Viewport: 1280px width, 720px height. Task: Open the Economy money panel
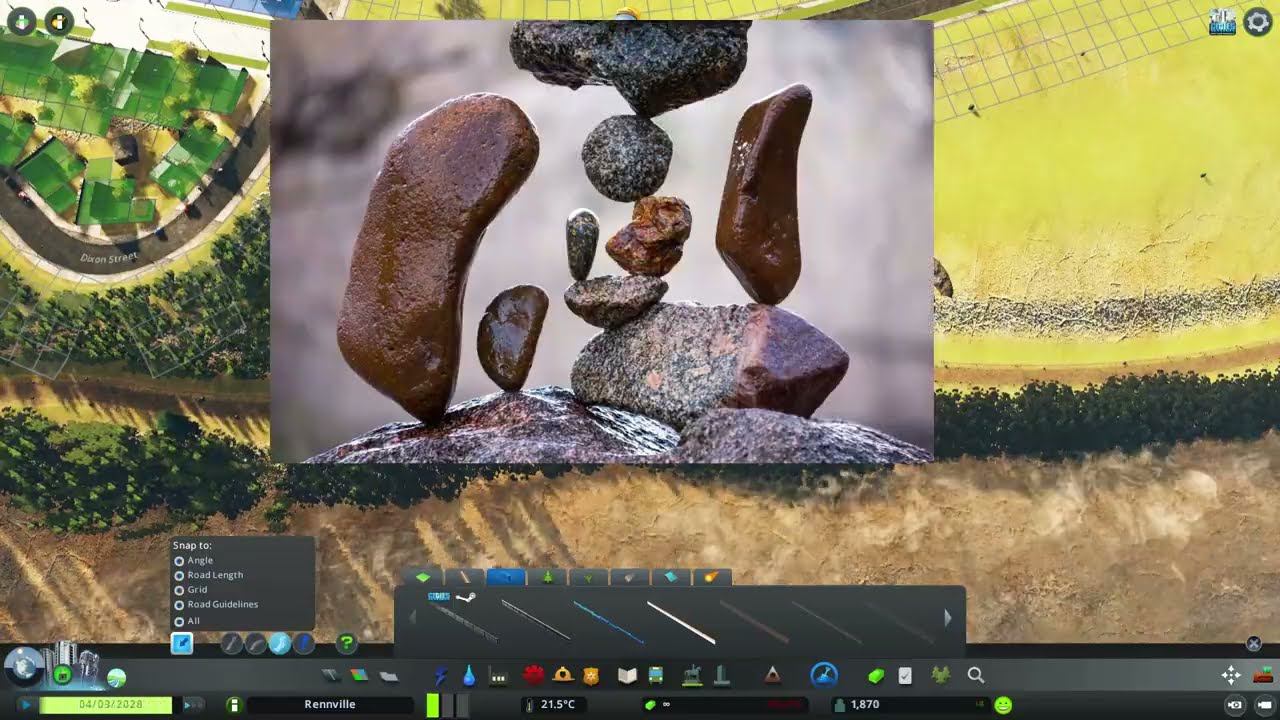pyautogui.click(x=876, y=676)
